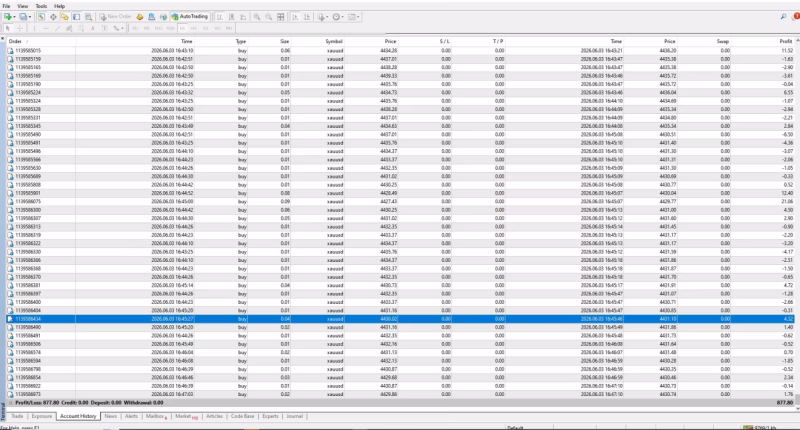
Task: Open the Strategy Tester icon
Action: (88, 17)
